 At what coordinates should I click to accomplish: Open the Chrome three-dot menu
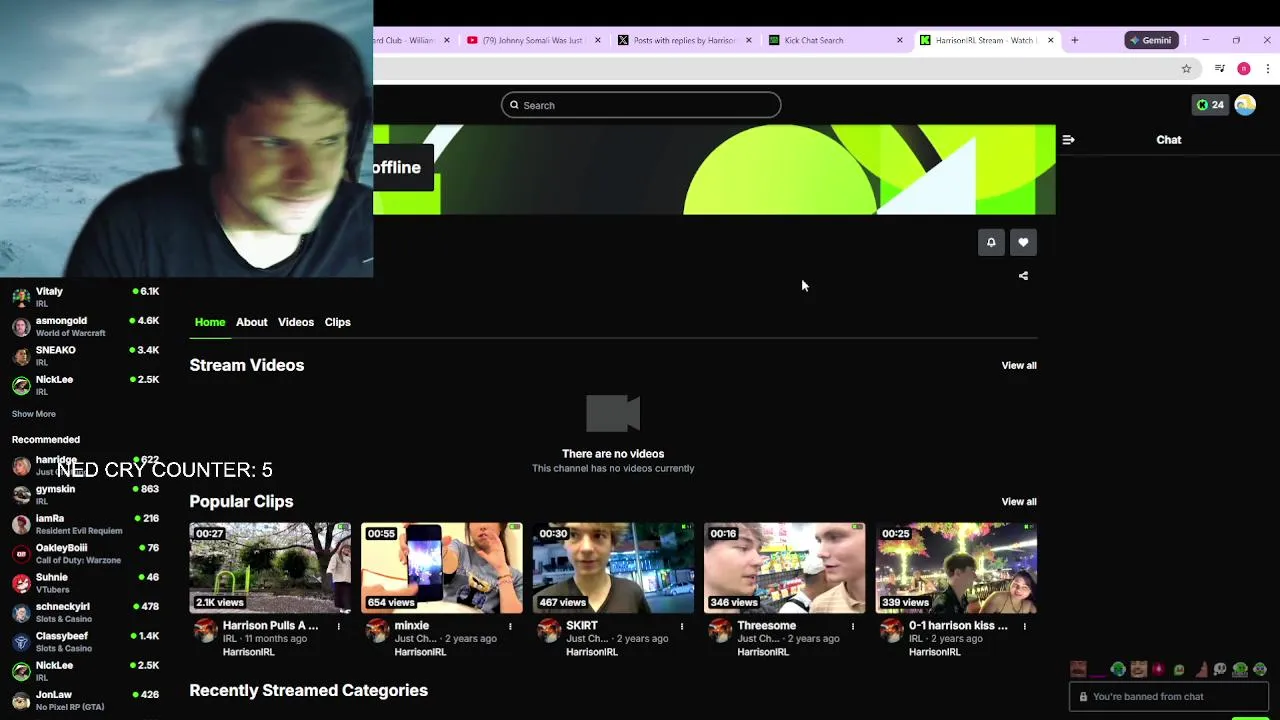(1267, 69)
